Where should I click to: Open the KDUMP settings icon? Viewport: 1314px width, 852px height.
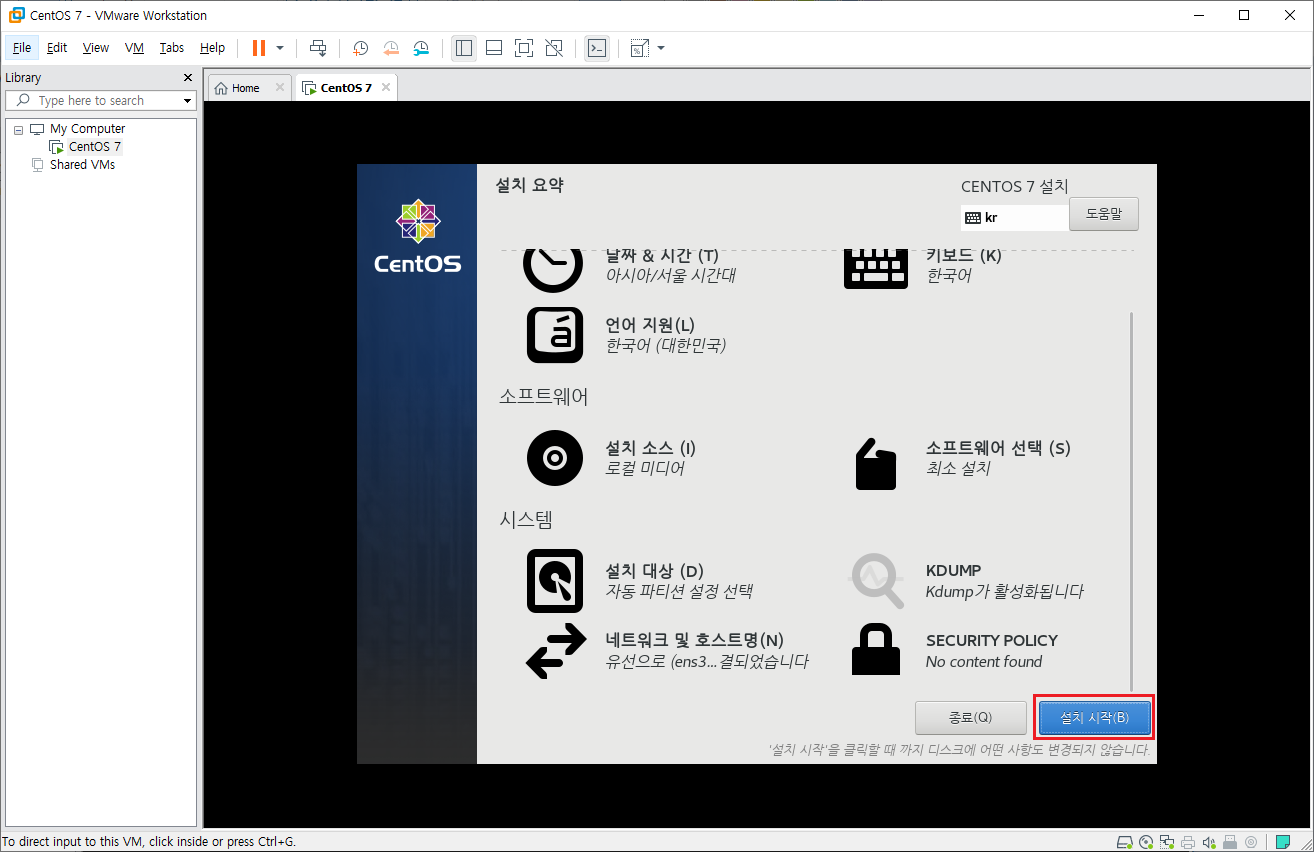click(876, 580)
